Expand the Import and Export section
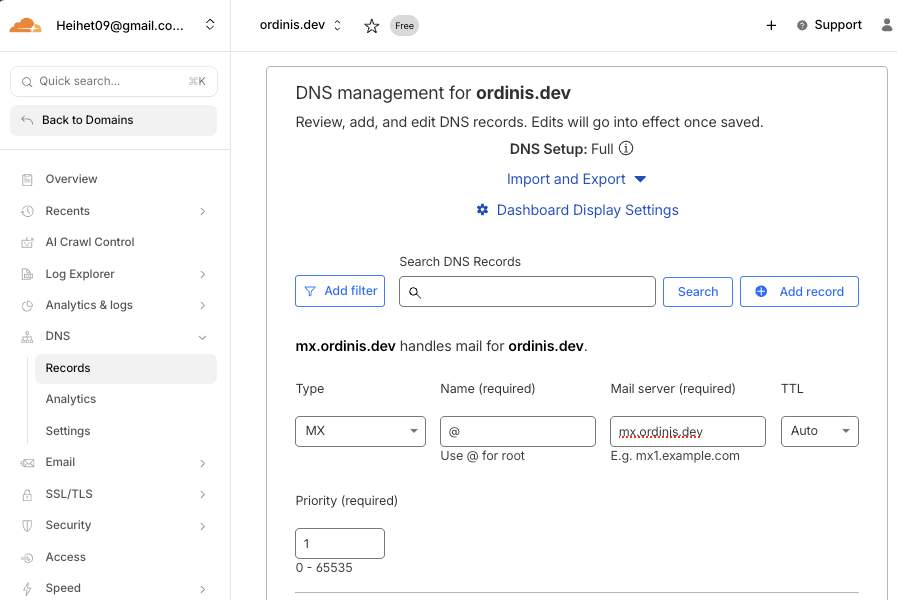 (x=577, y=179)
